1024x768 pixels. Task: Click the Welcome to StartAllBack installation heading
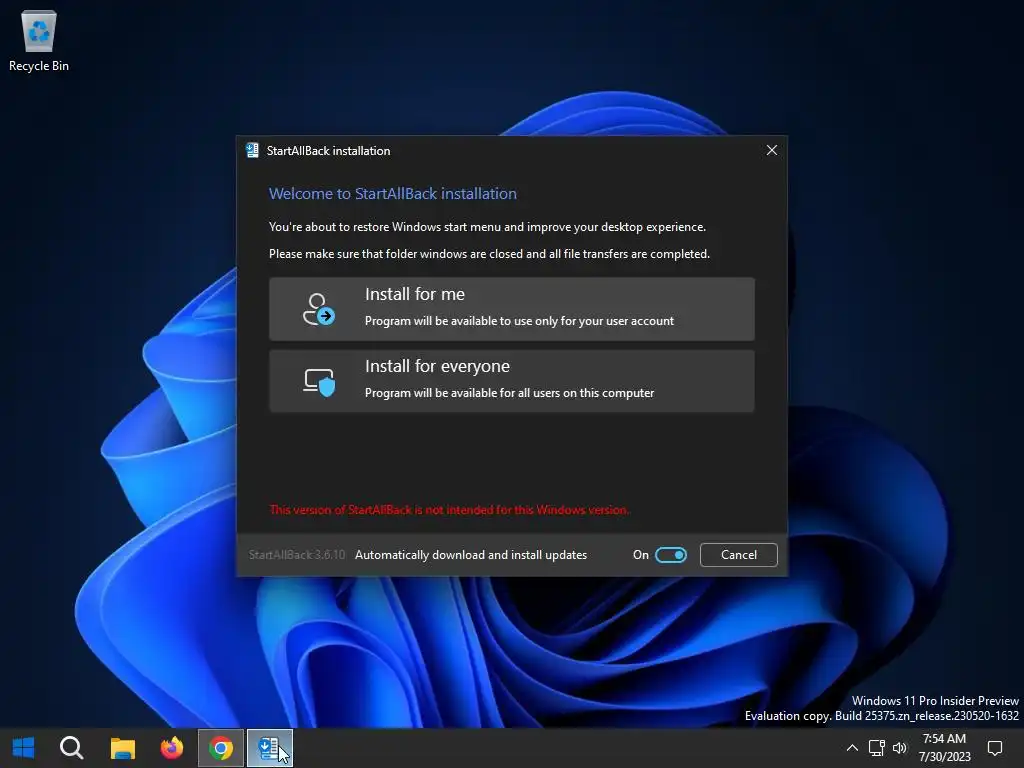[392, 193]
